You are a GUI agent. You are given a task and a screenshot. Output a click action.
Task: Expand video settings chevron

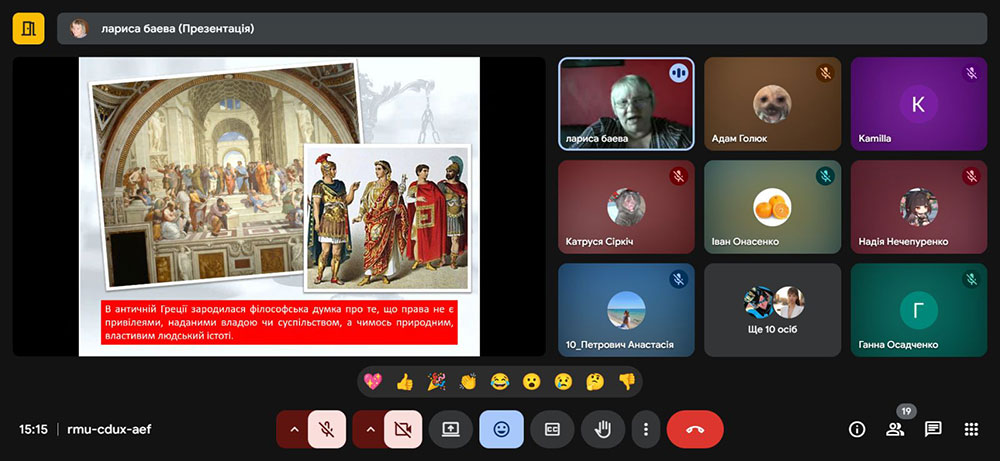tap(369, 429)
